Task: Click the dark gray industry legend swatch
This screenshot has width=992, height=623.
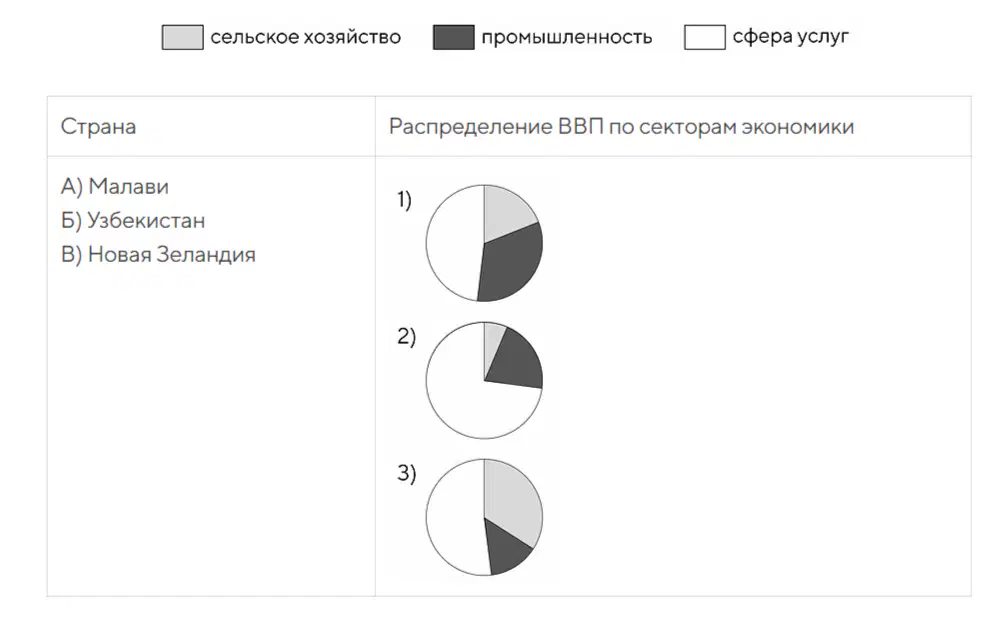Action: click(x=454, y=37)
